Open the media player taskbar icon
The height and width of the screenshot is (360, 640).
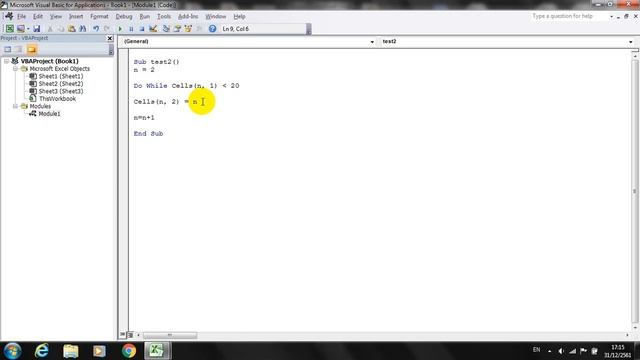99,351
